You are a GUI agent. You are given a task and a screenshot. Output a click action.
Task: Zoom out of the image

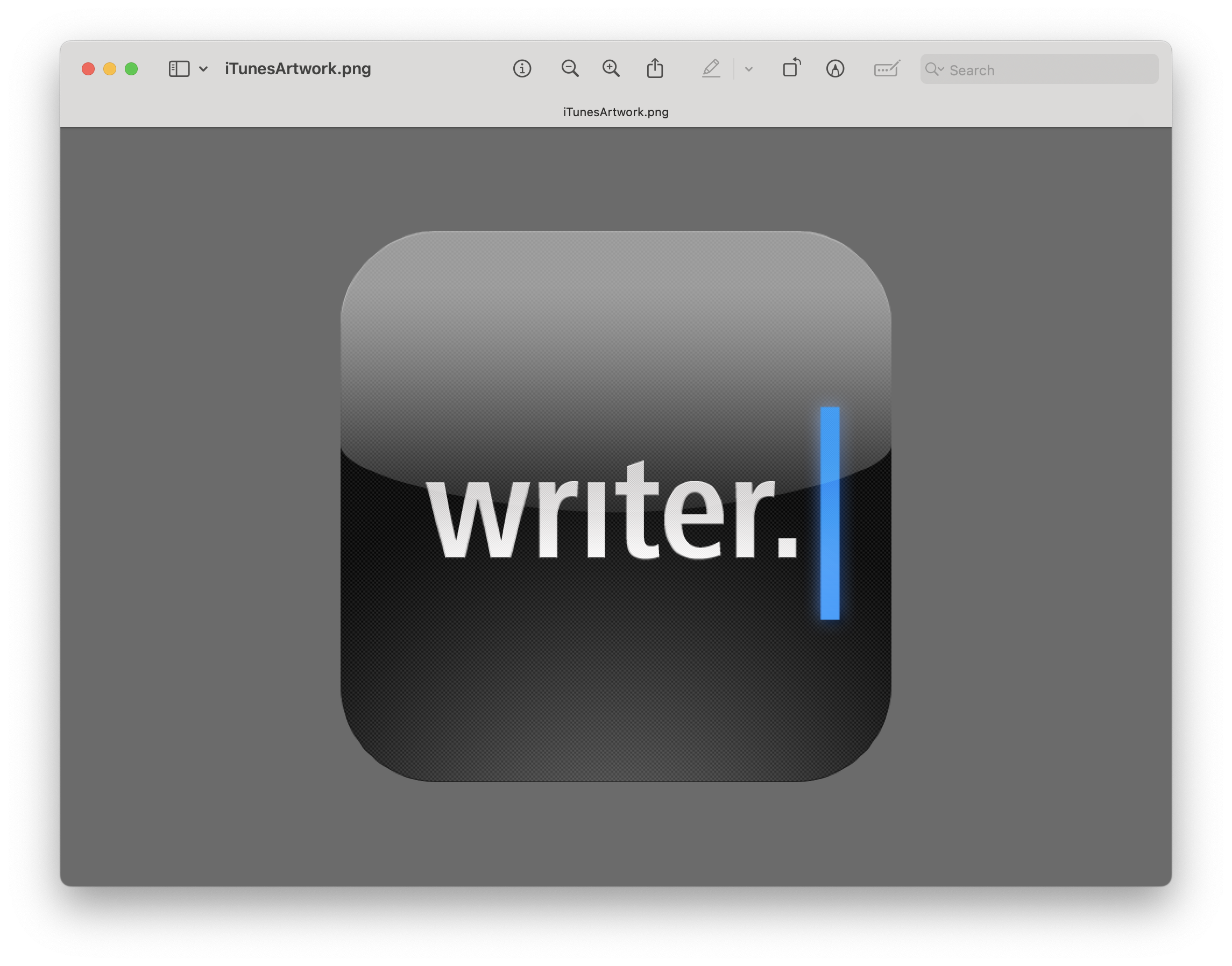pos(570,69)
